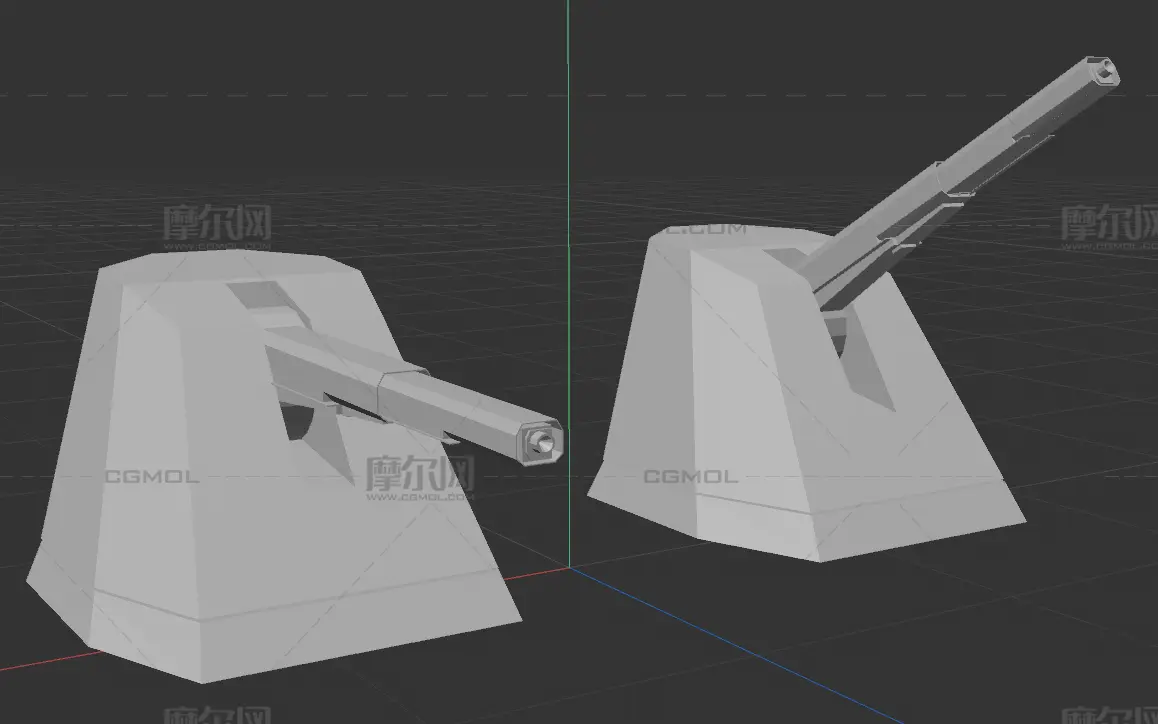This screenshot has width=1158, height=724.
Task: Click the CGMOL watermark on right turret
Action: 690,477
